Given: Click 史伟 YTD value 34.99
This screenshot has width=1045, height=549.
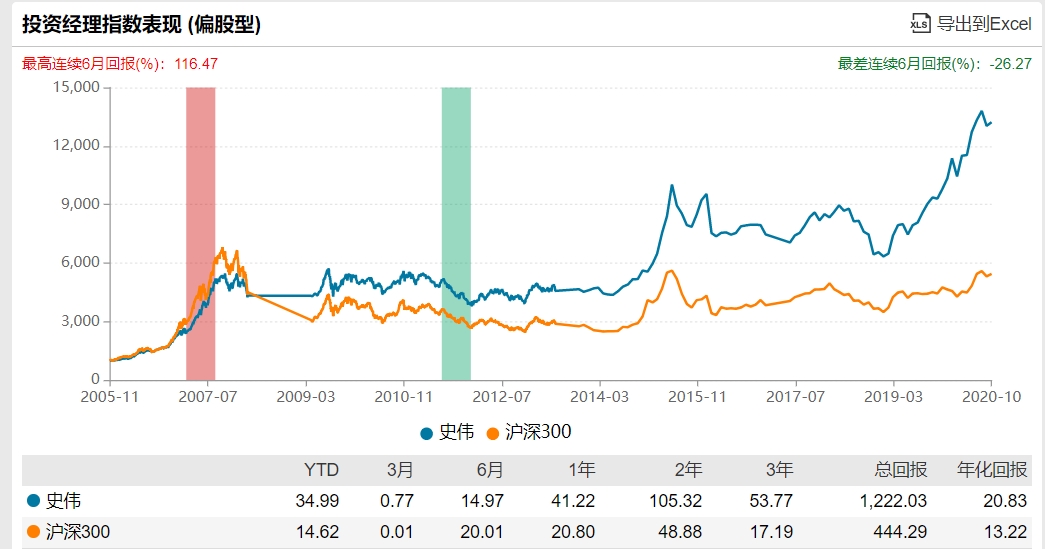Looking at the screenshot, I should tap(317, 501).
